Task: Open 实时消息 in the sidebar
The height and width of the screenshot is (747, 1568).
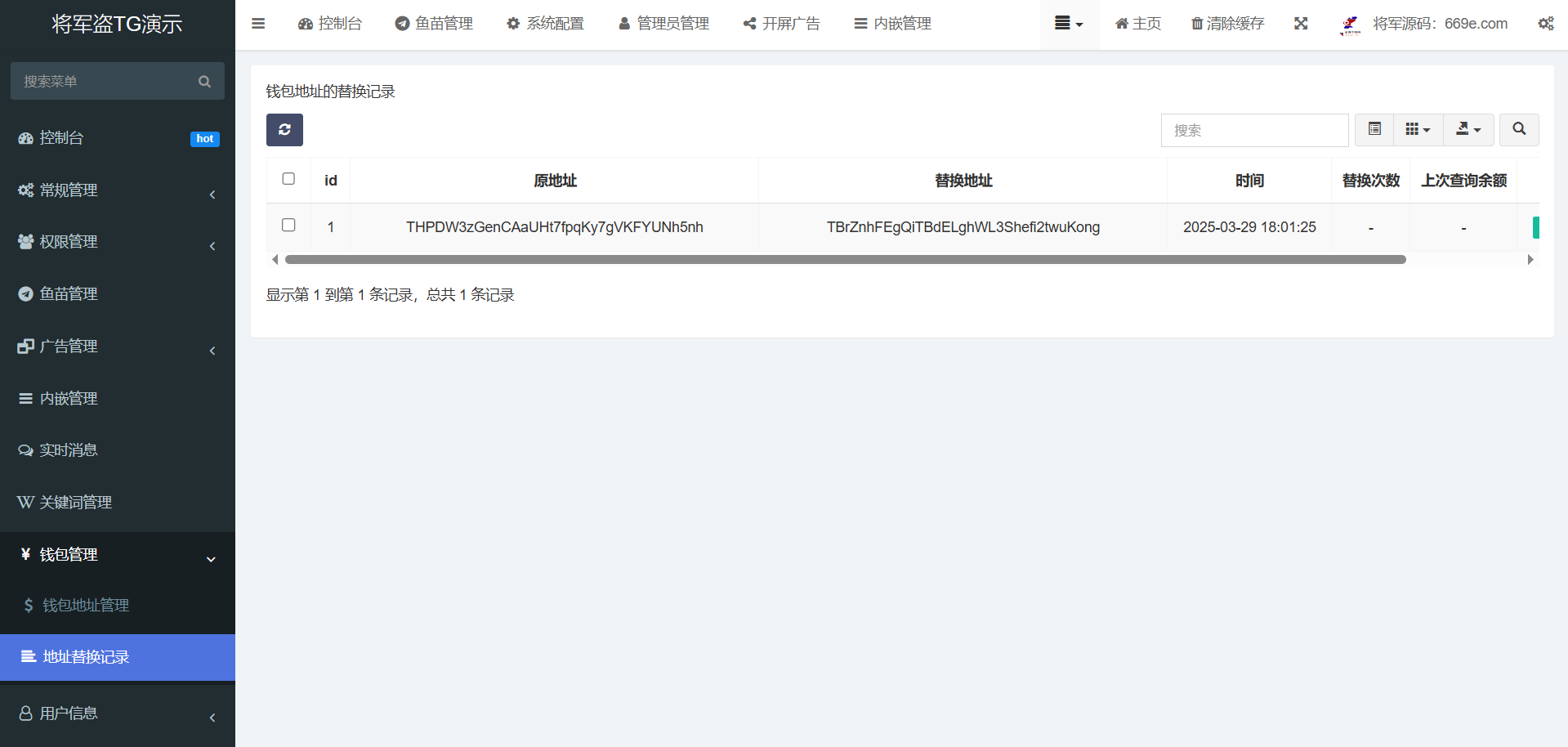Action: click(x=69, y=450)
